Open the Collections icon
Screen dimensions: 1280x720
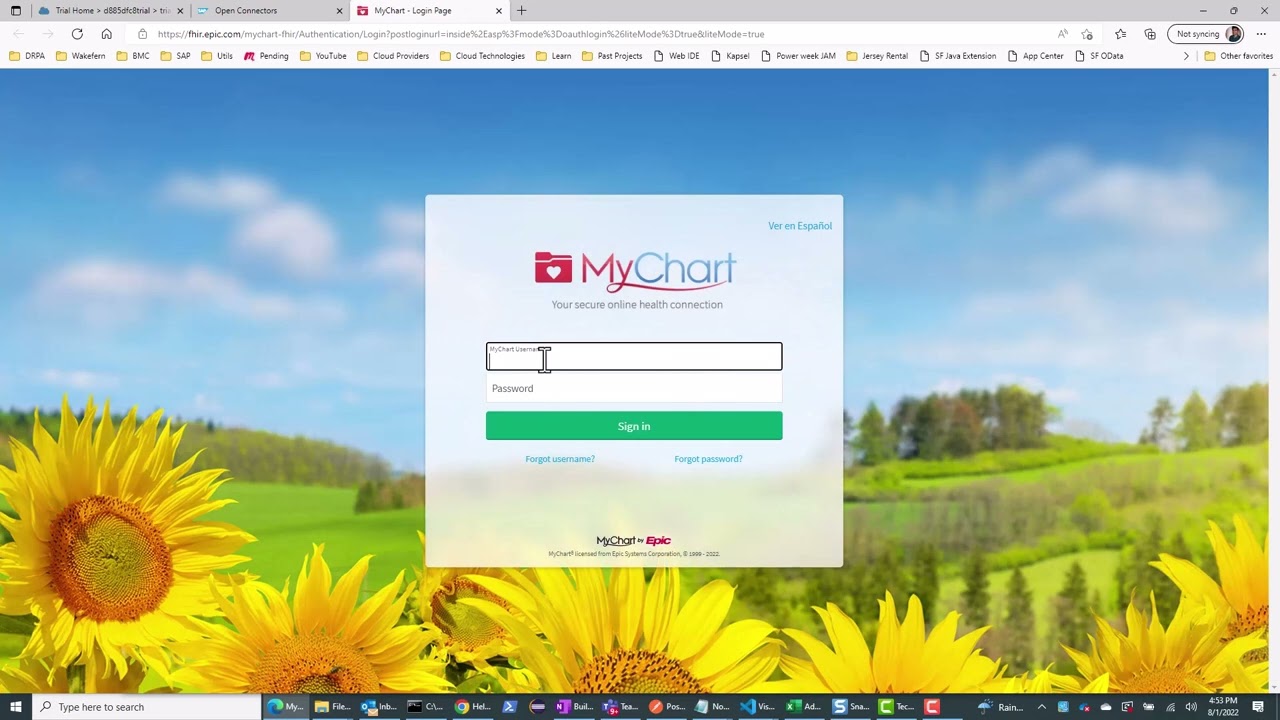point(1150,34)
